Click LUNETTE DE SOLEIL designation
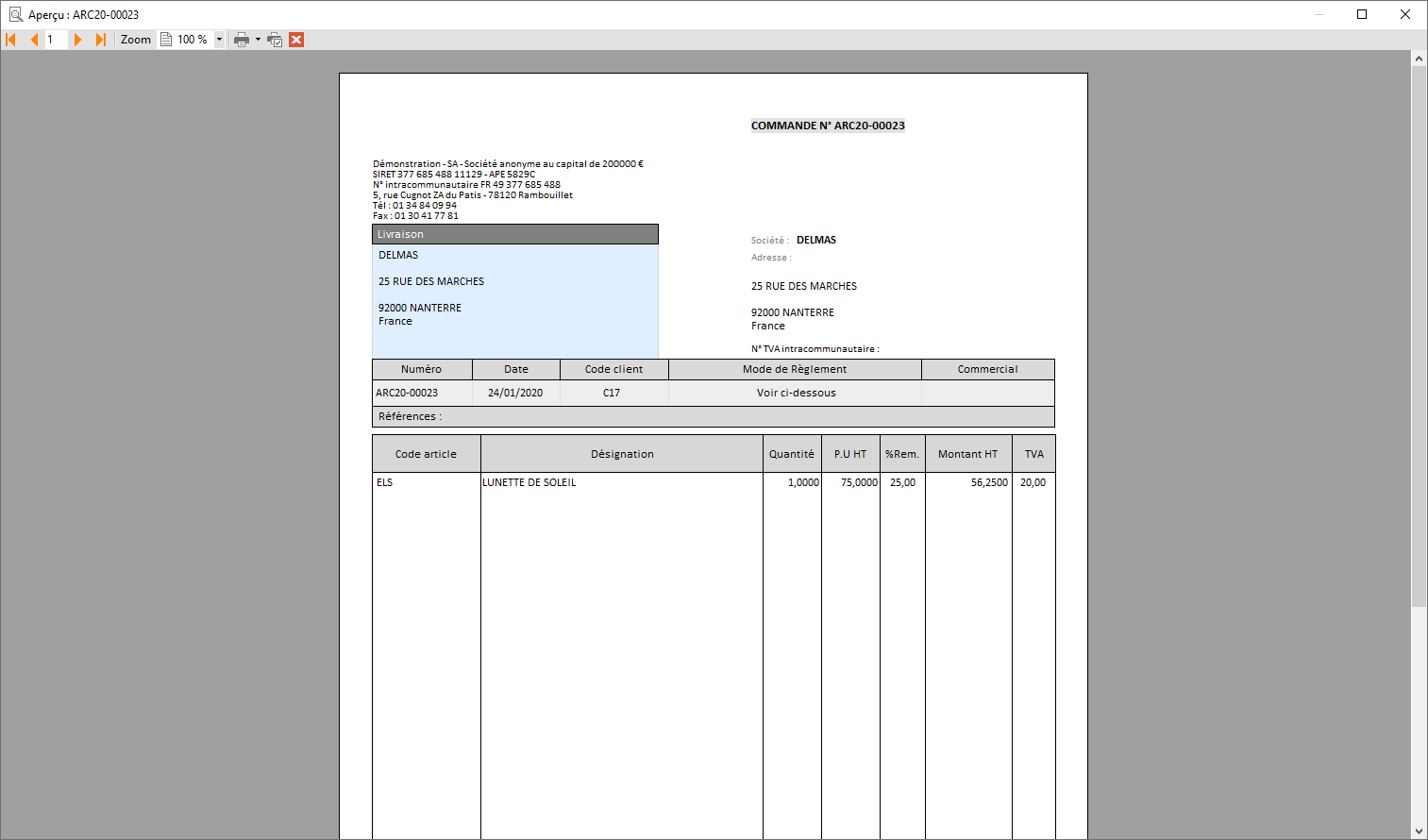Viewport: 1428px width, 840px height. (x=529, y=482)
